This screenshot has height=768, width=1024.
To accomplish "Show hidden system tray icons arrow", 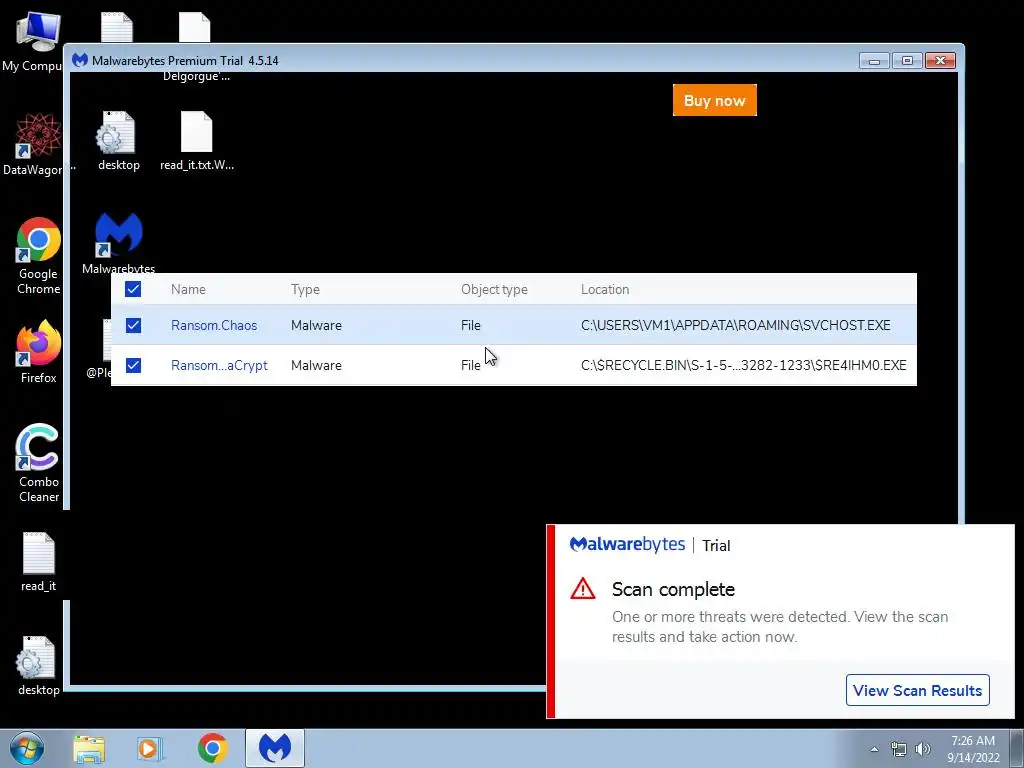I will (874, 749).
